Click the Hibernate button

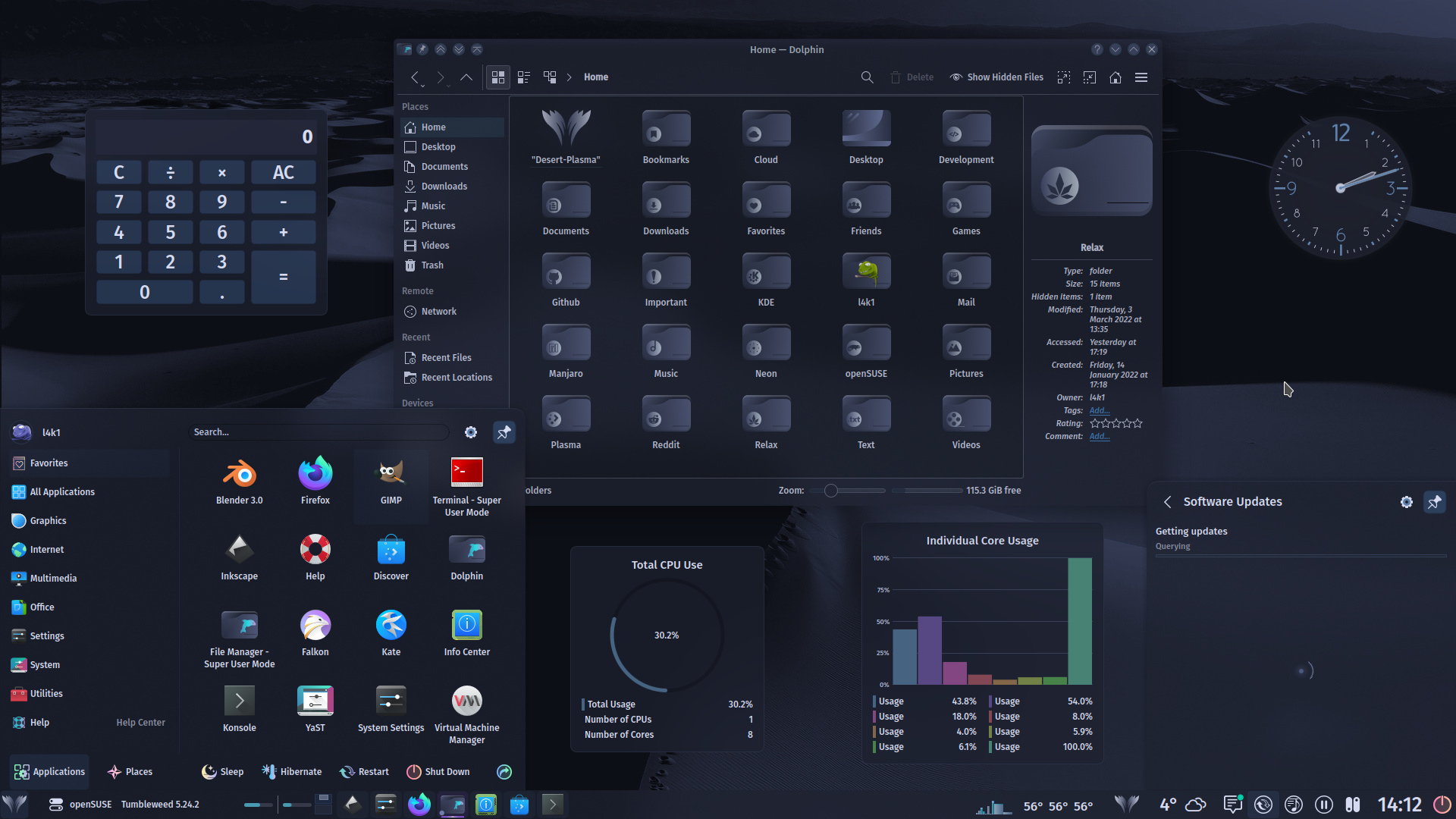(x=291, y=772)
